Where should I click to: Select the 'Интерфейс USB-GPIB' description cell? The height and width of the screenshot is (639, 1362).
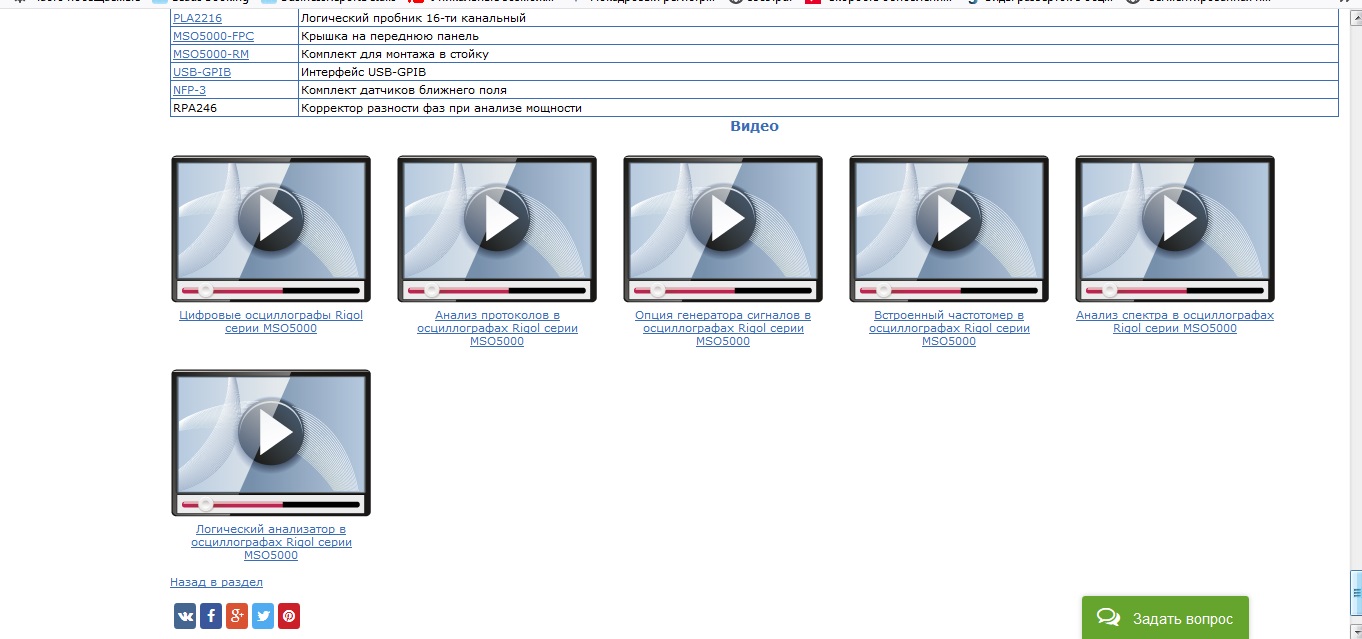coord(818,72)
